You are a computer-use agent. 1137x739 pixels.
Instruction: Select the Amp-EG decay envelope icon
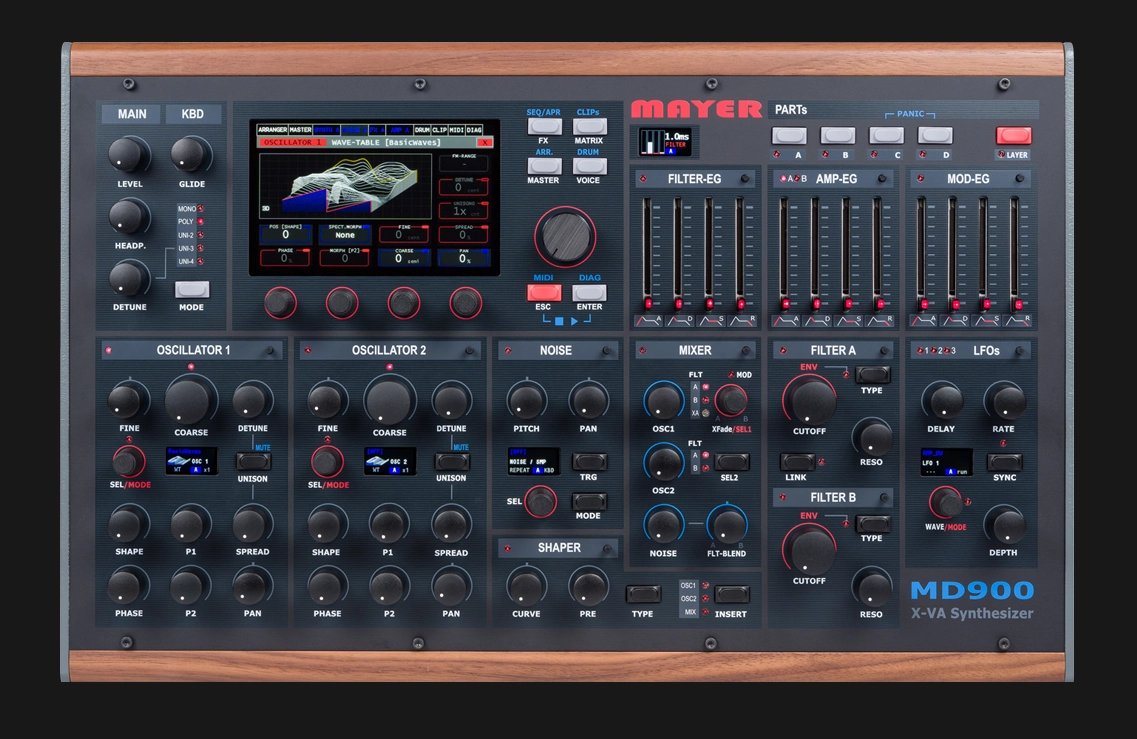pyautogui.click(x=816, y=321)
